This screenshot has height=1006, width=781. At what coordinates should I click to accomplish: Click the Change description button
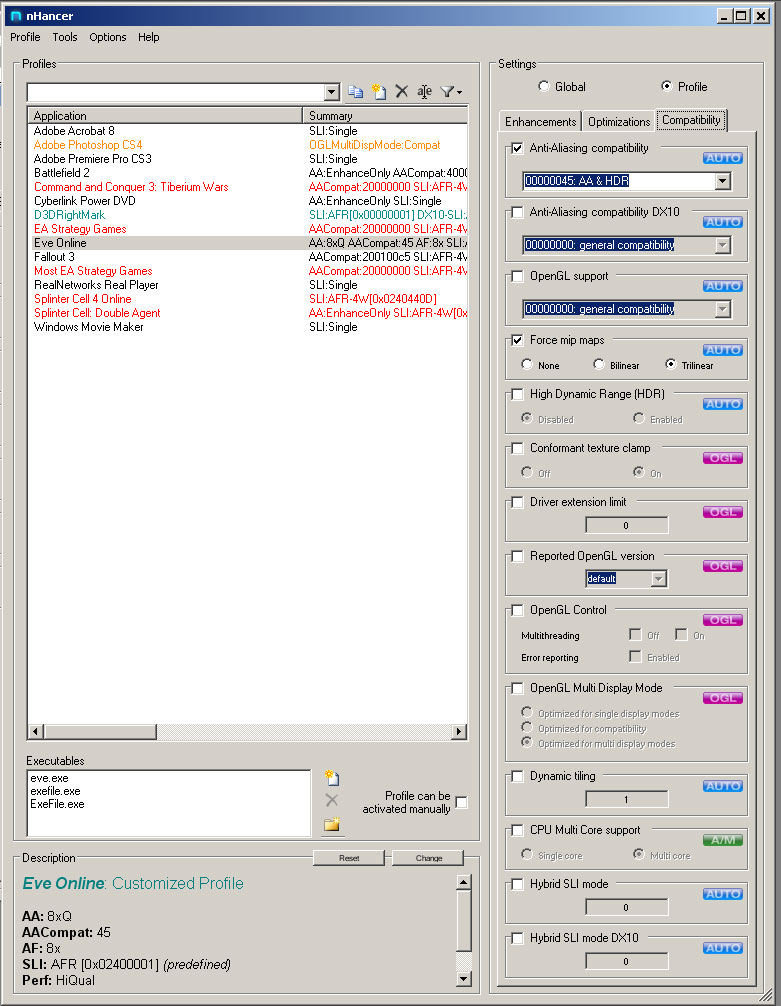pos(428,858)
